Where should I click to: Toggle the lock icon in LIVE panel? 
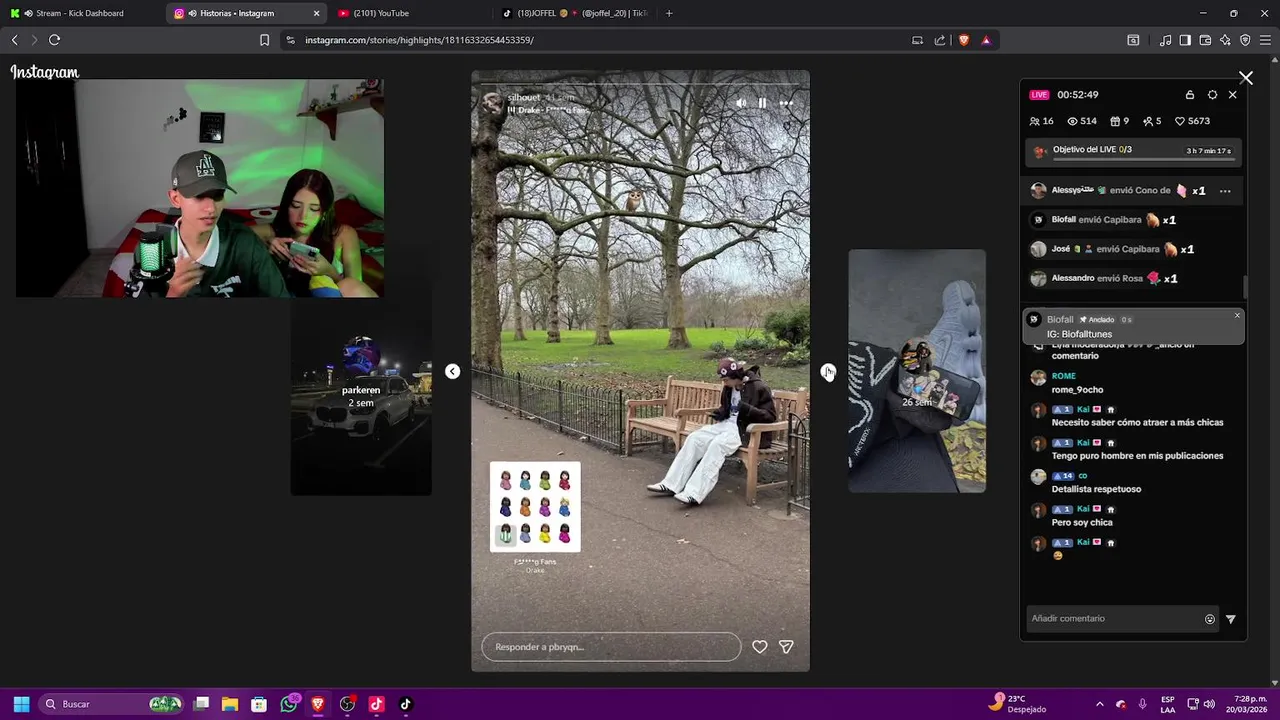1190,95
